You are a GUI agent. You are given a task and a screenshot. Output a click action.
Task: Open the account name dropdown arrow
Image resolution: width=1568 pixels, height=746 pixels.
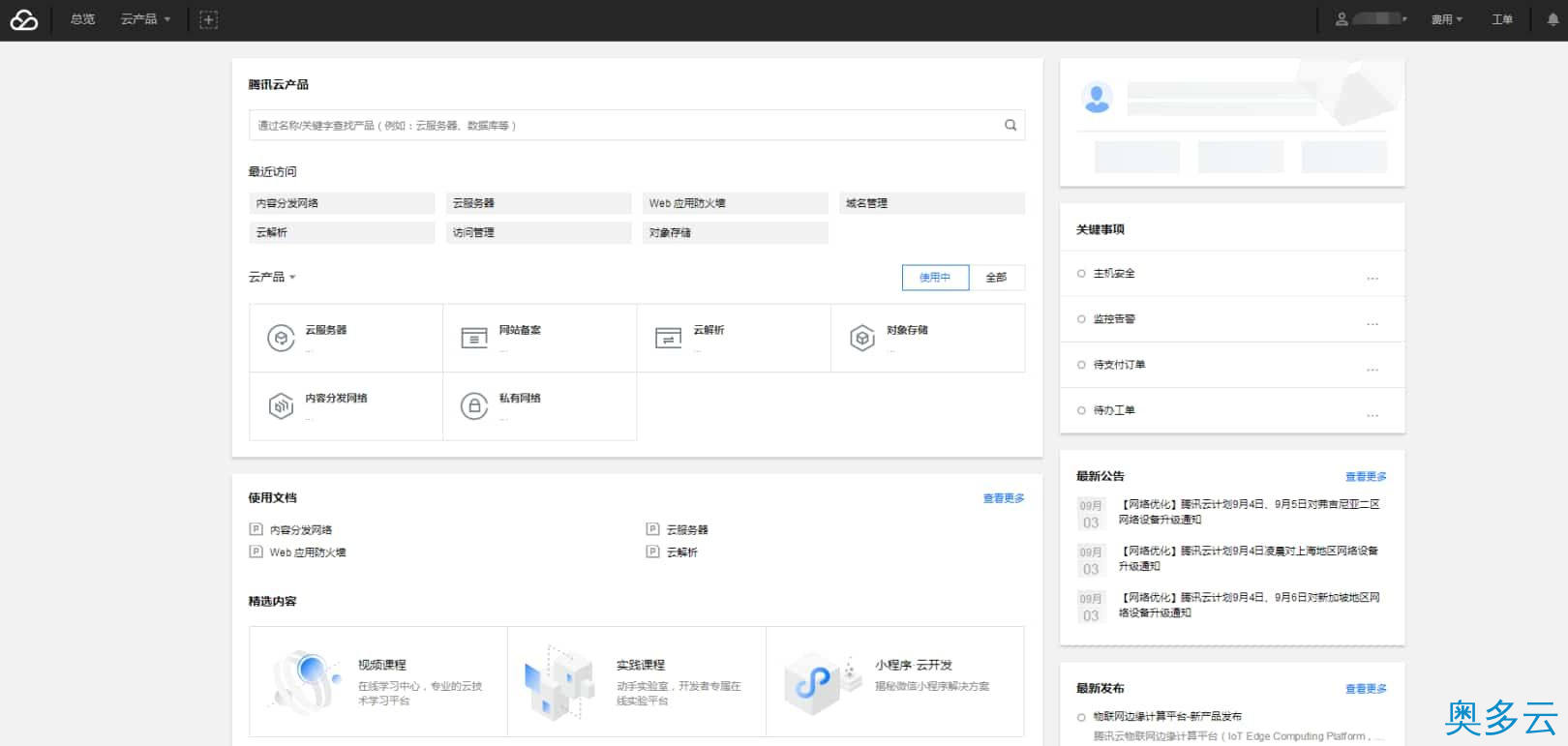pos(1404,19)
